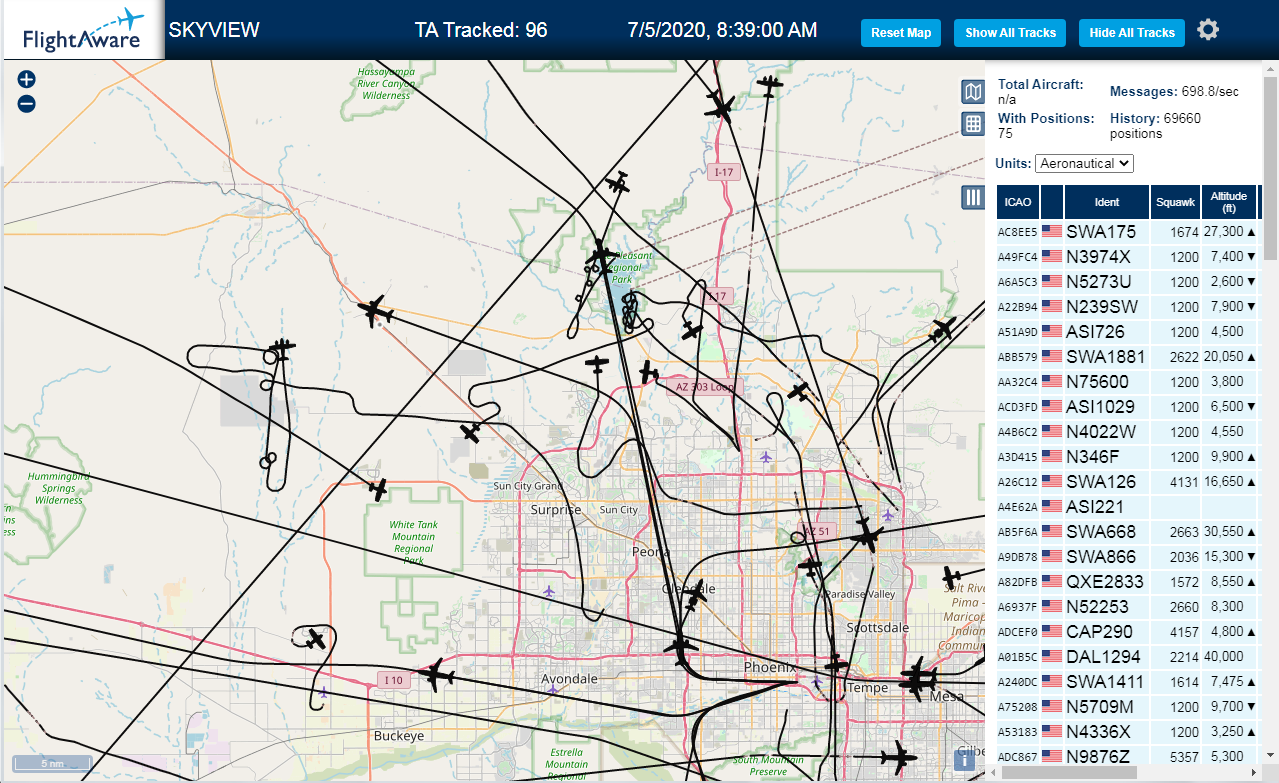Click the FlightAware logo

pyautogui.click(x=83, y=31)
